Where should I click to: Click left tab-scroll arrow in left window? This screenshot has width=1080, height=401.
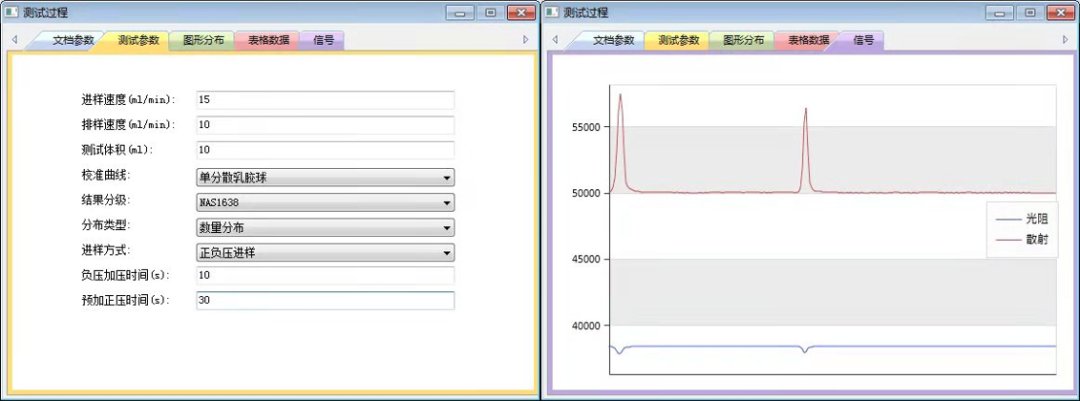[x=15, y=40]
